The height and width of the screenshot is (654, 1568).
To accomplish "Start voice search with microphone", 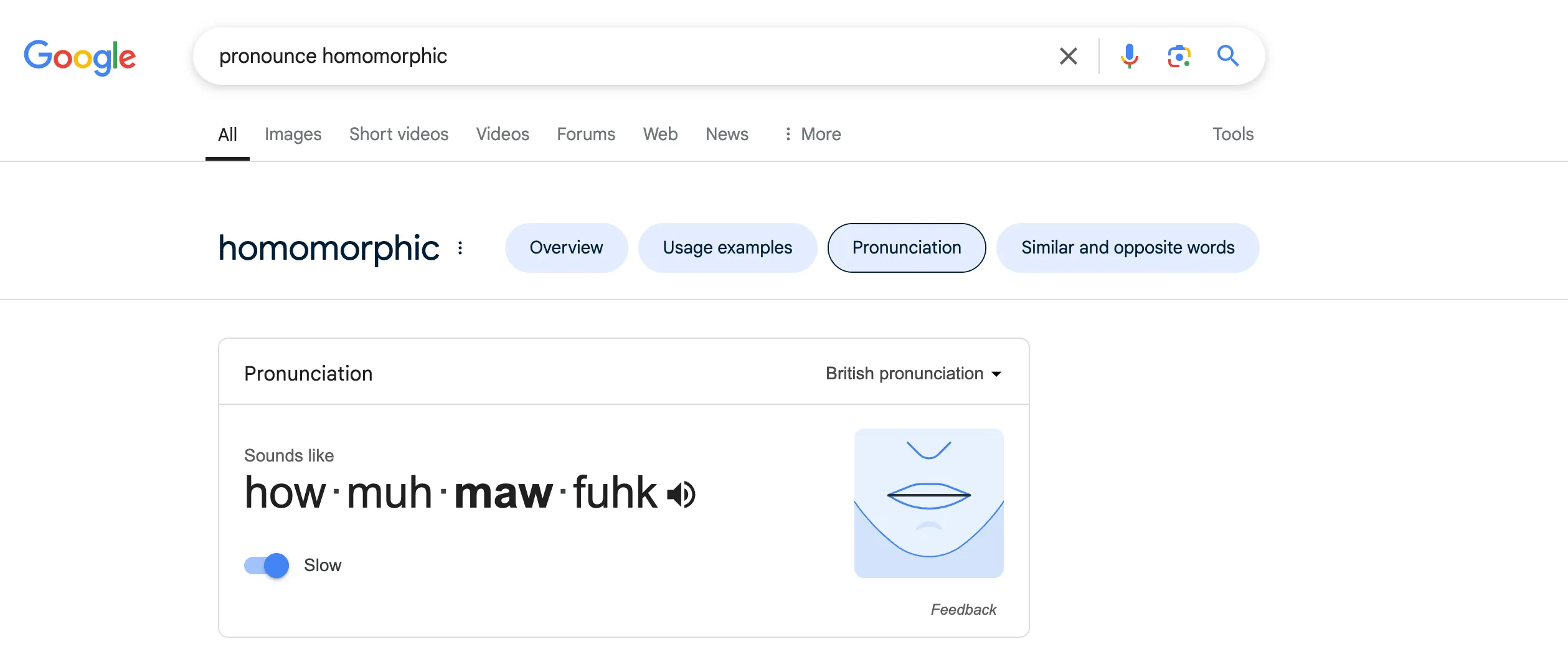I will 1129,56.
